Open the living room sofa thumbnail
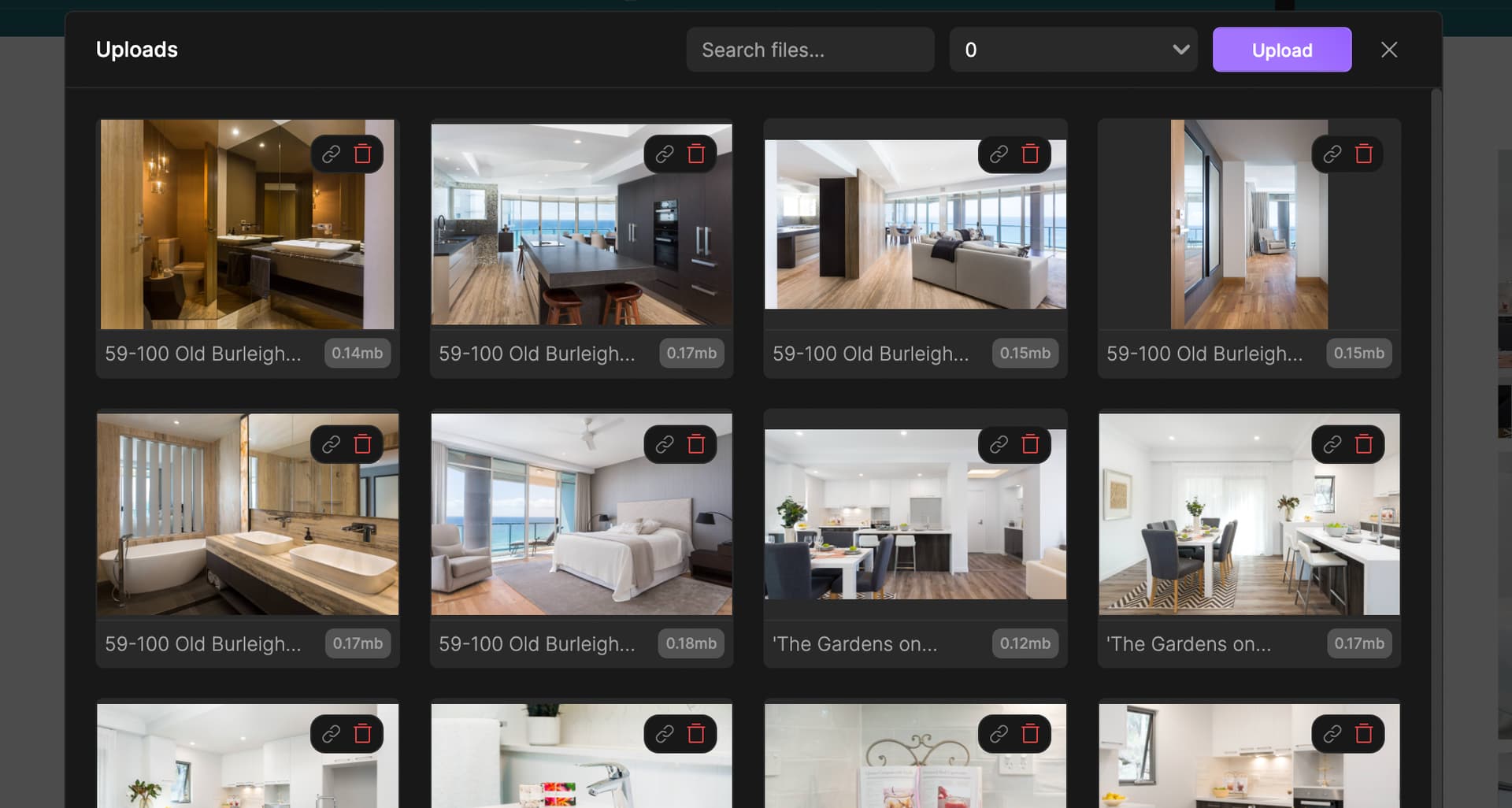1512x808 pixels. pyautogui.click(x=915, y=224)
